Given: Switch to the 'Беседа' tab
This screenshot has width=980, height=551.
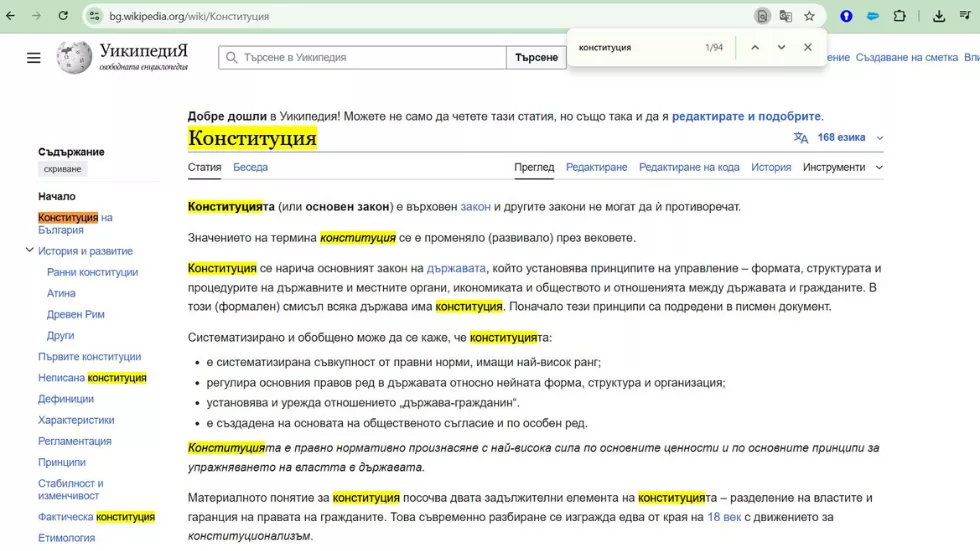Looking at the screenshot, I should [x=250, y=167].
